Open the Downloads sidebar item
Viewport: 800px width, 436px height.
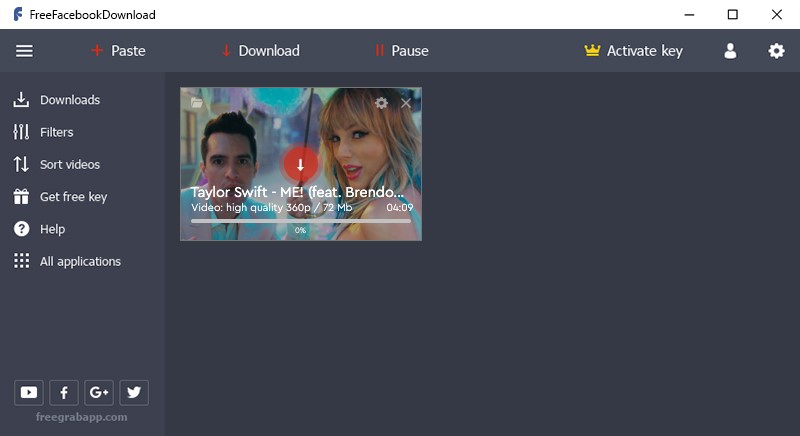point(57,100)
